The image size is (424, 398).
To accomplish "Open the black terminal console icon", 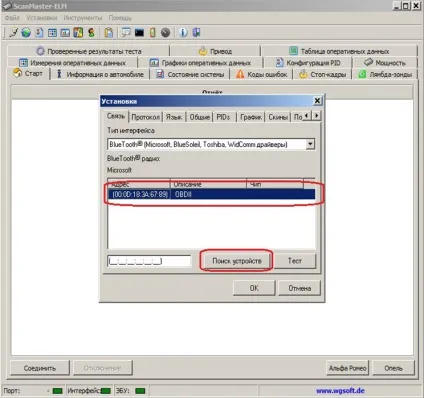I will 139,33.
